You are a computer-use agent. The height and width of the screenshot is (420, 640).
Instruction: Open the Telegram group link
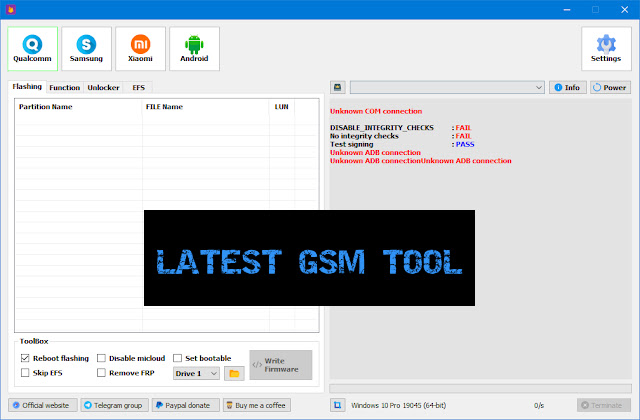(115, 405)
